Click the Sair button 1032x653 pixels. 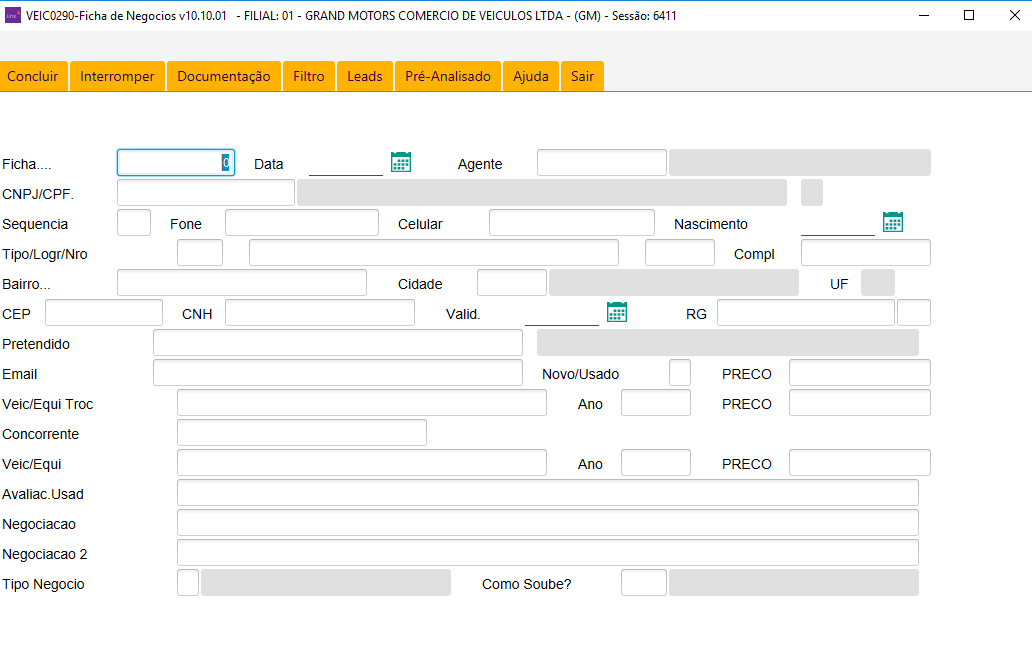click(x=582, y=76)
